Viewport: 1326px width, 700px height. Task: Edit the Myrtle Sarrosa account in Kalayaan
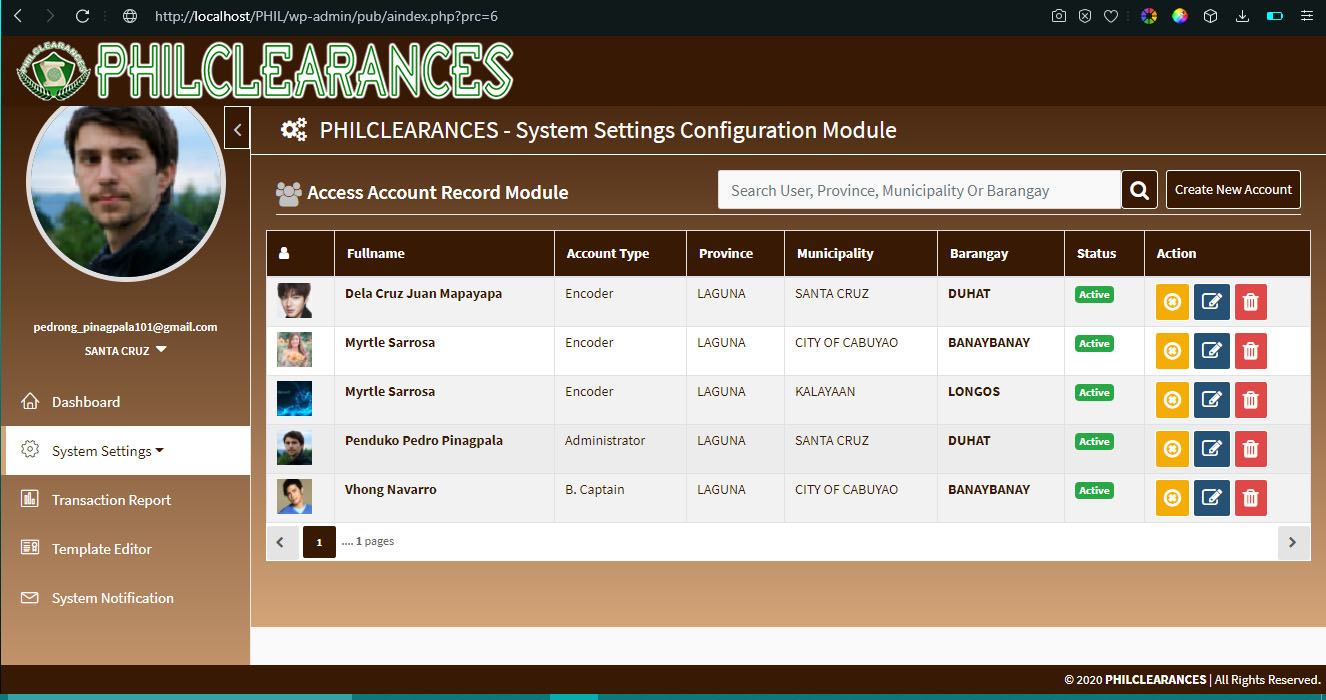(1211, 400)
